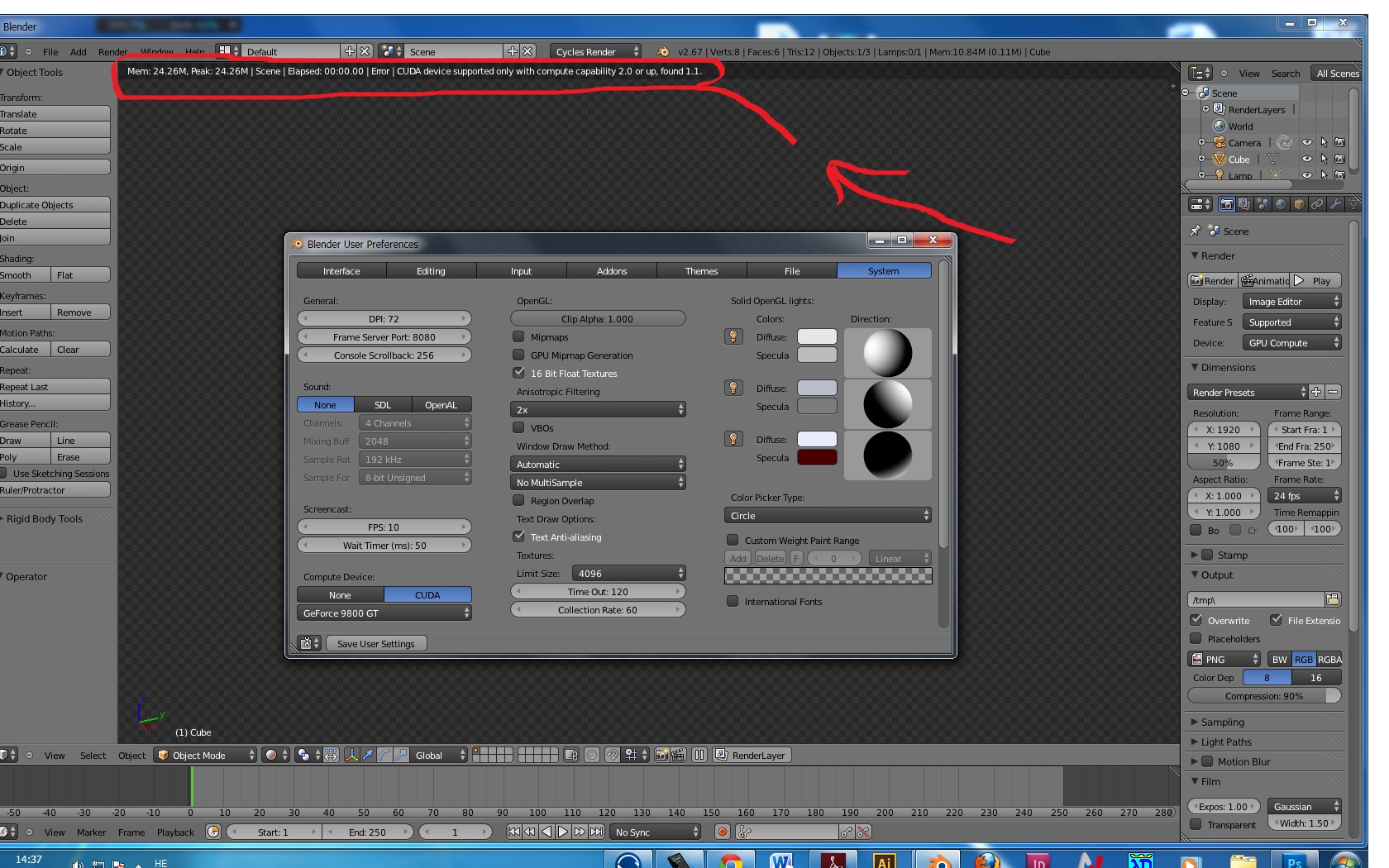Select CUDA as compute device
This screenshot has height=868, width=1389.
point(427,594)
